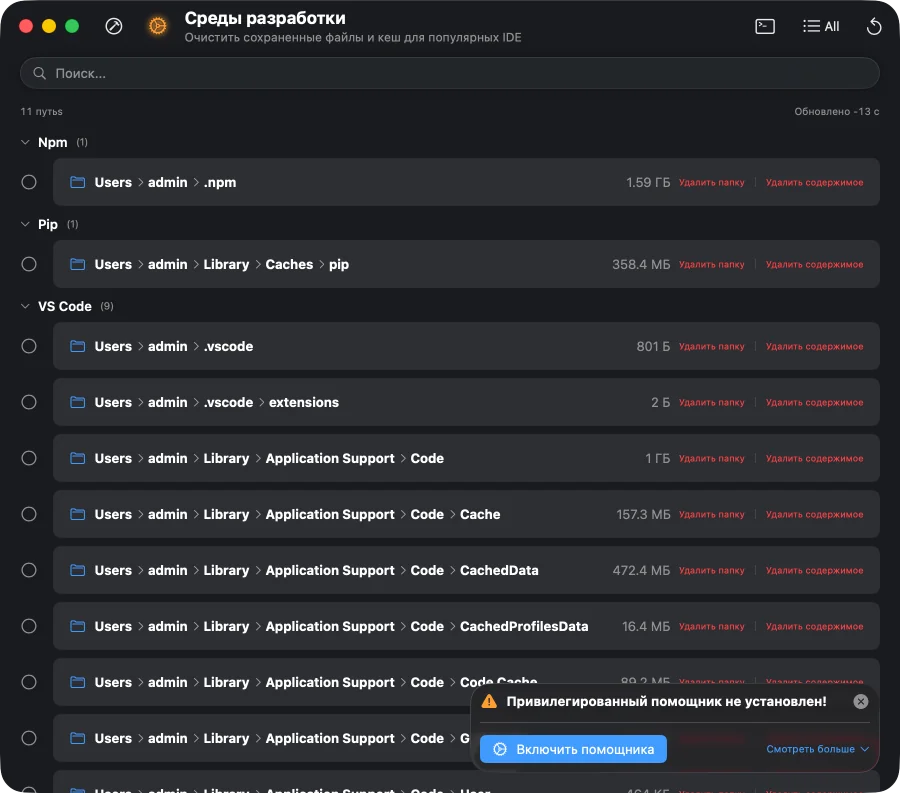Click Удалить папку for Caches pip
Viewport: 900px width, 793px height.
tap(712, 265)
